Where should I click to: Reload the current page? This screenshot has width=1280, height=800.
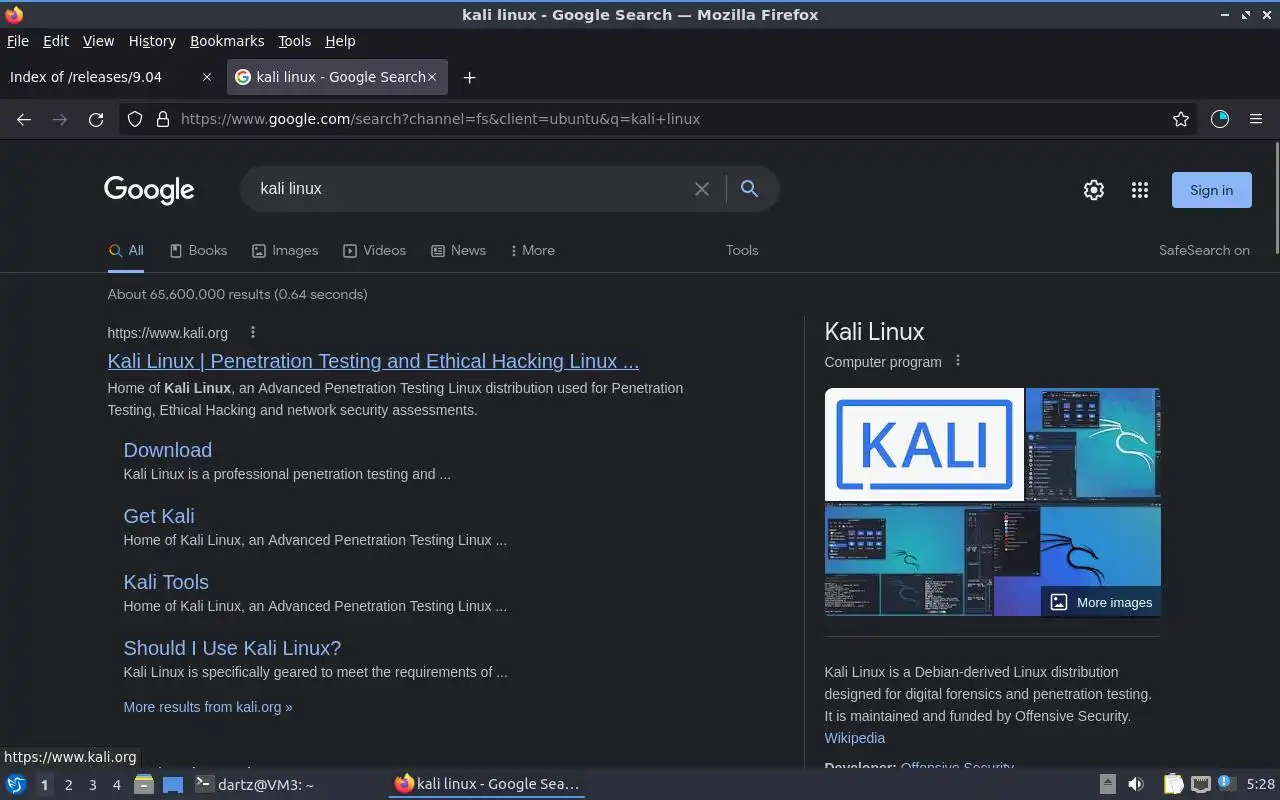(x=96, y=119)
